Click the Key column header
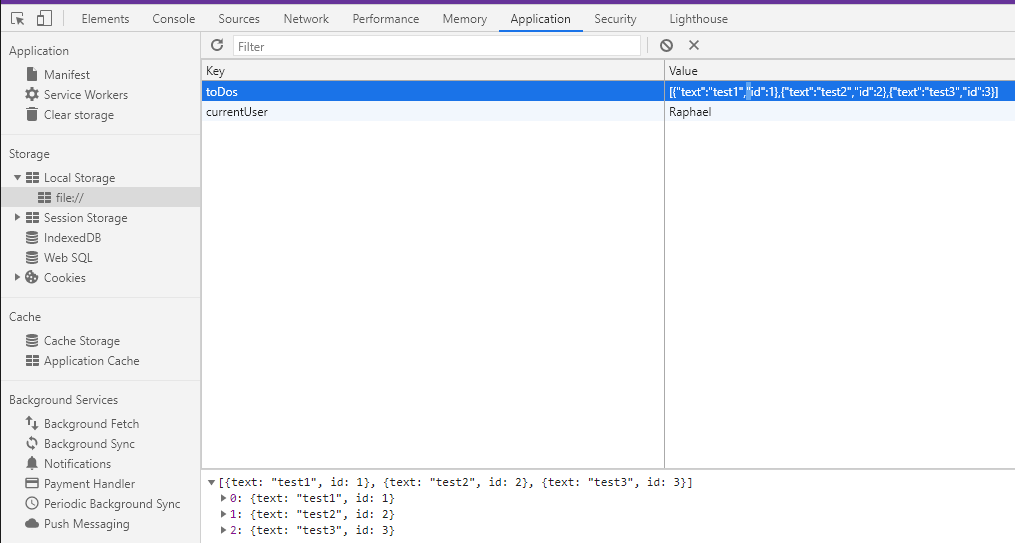This screenshot has width=1015, height=543. click(x=432, y=71)
